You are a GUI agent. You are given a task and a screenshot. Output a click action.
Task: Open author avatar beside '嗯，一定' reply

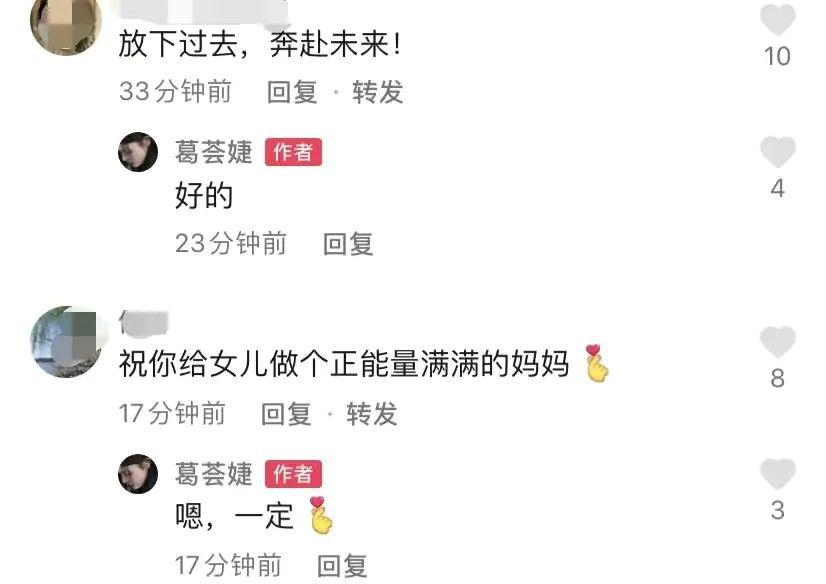point(138,474)
